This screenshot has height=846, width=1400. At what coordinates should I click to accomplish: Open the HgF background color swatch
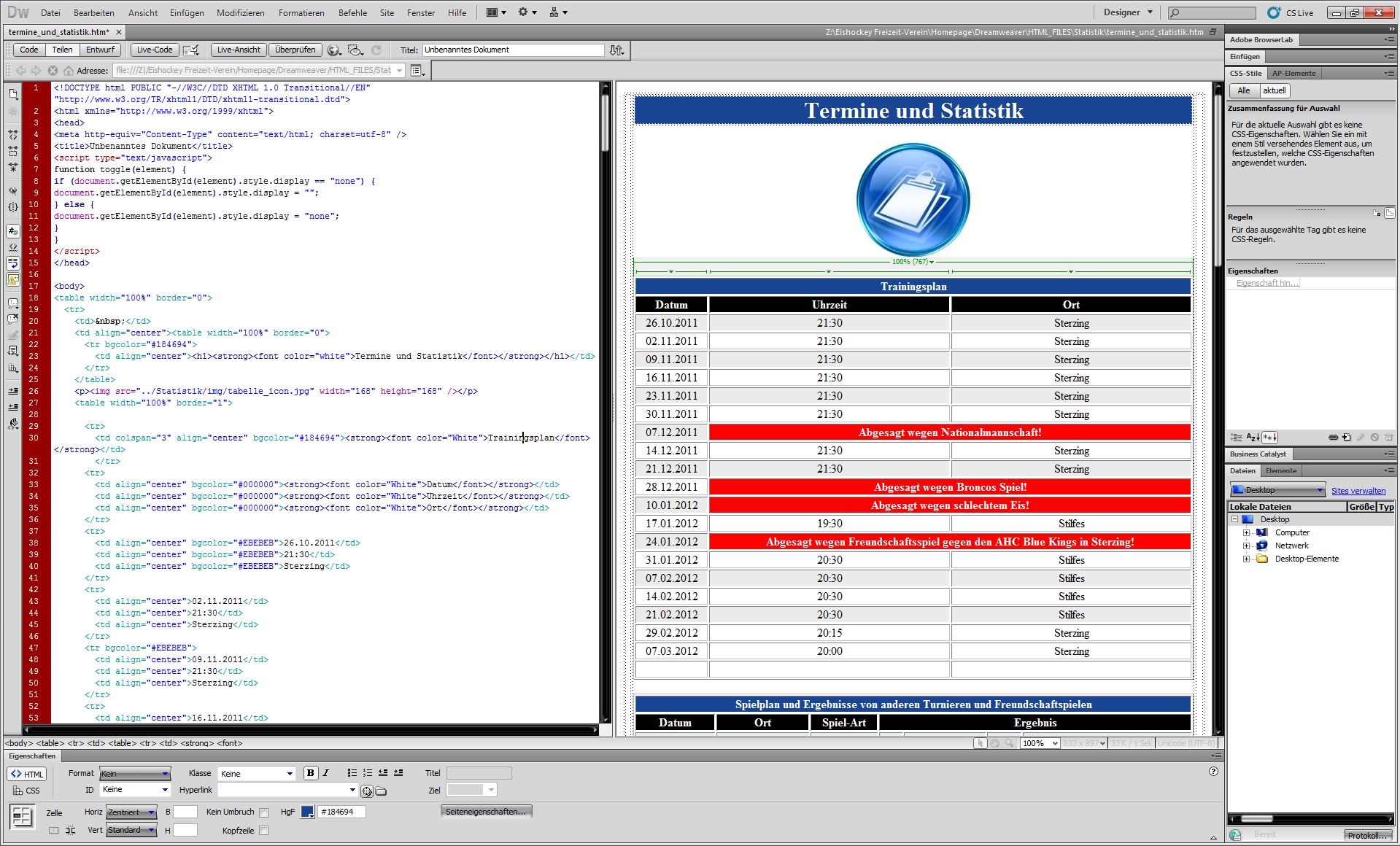(307, 812)
